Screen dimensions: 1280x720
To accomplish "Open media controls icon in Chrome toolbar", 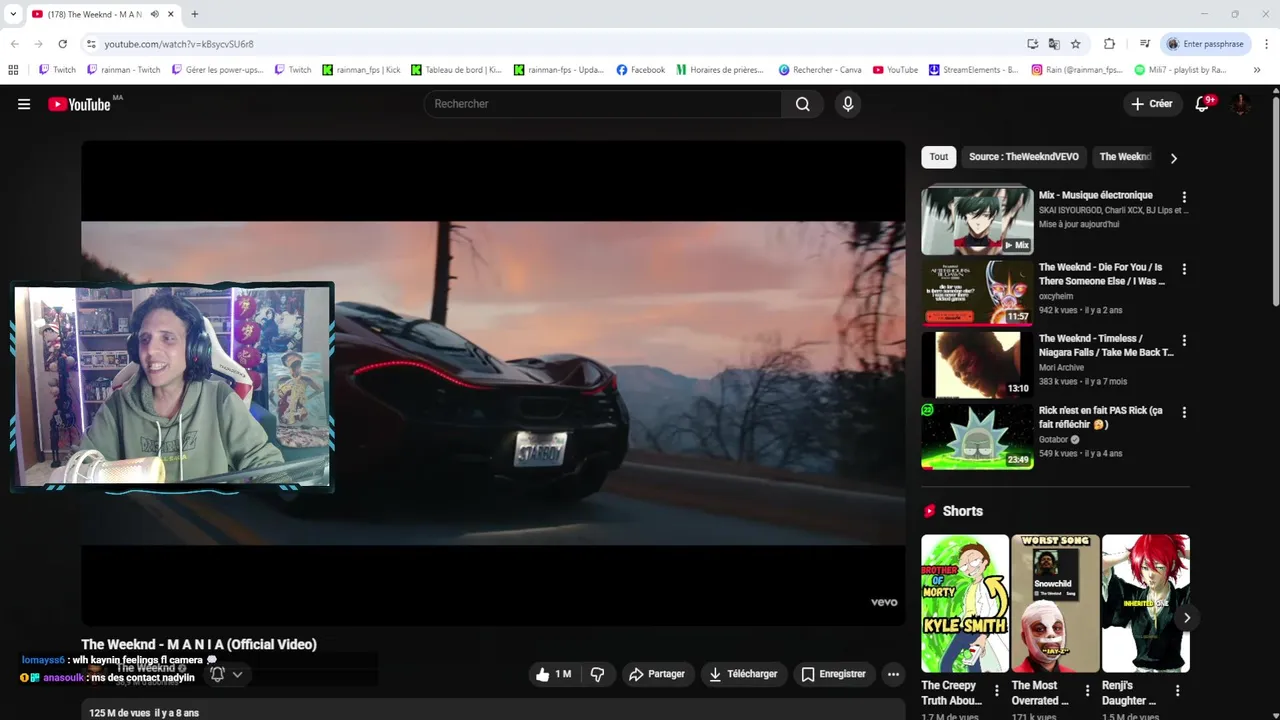I will 1145,44.
